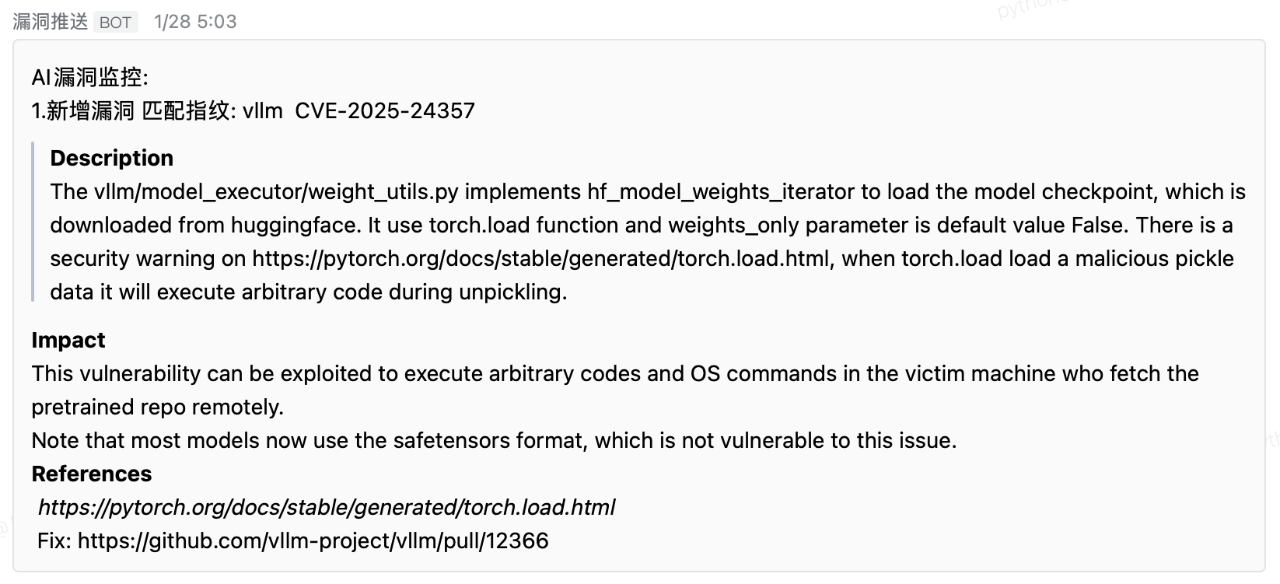Click the message timestamp 1/28 5:03
This screenshot has width=1280, height=584.
pyautogui.click(x=195, y=21)
